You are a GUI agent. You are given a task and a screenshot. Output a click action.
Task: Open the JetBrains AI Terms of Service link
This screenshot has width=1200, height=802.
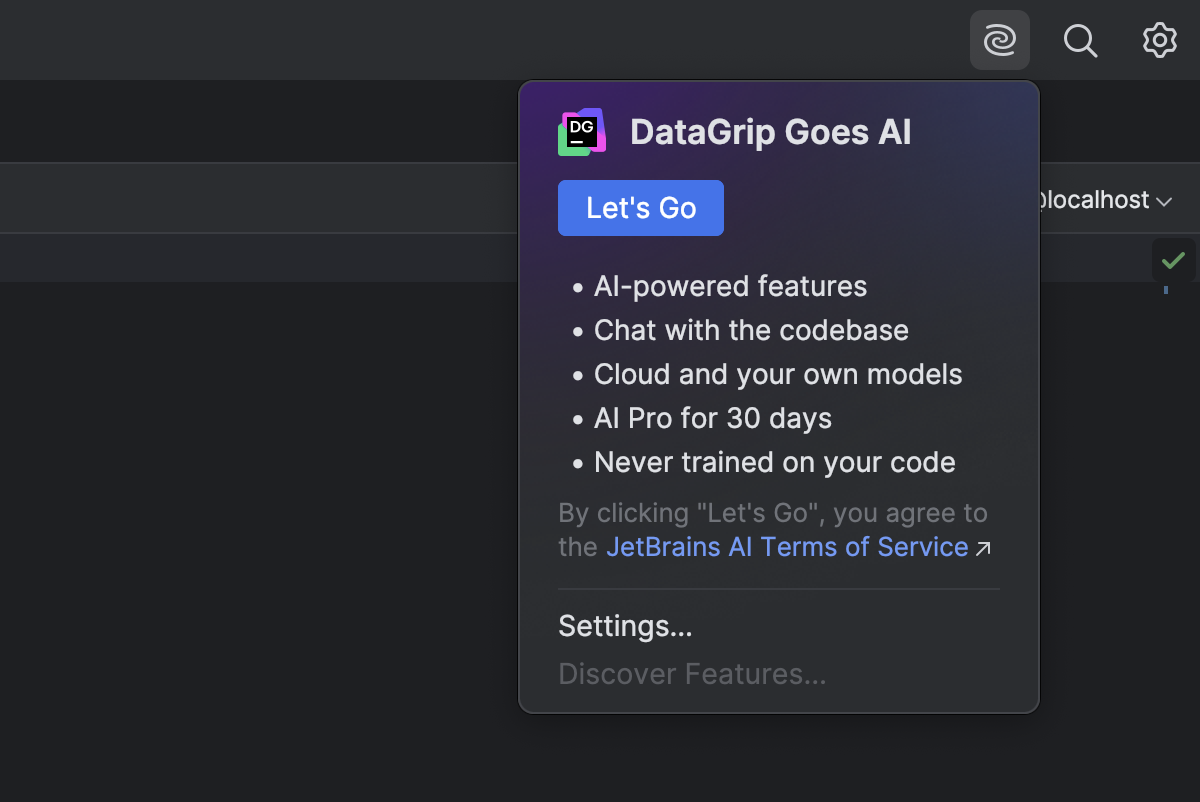[x=786, y=547]
